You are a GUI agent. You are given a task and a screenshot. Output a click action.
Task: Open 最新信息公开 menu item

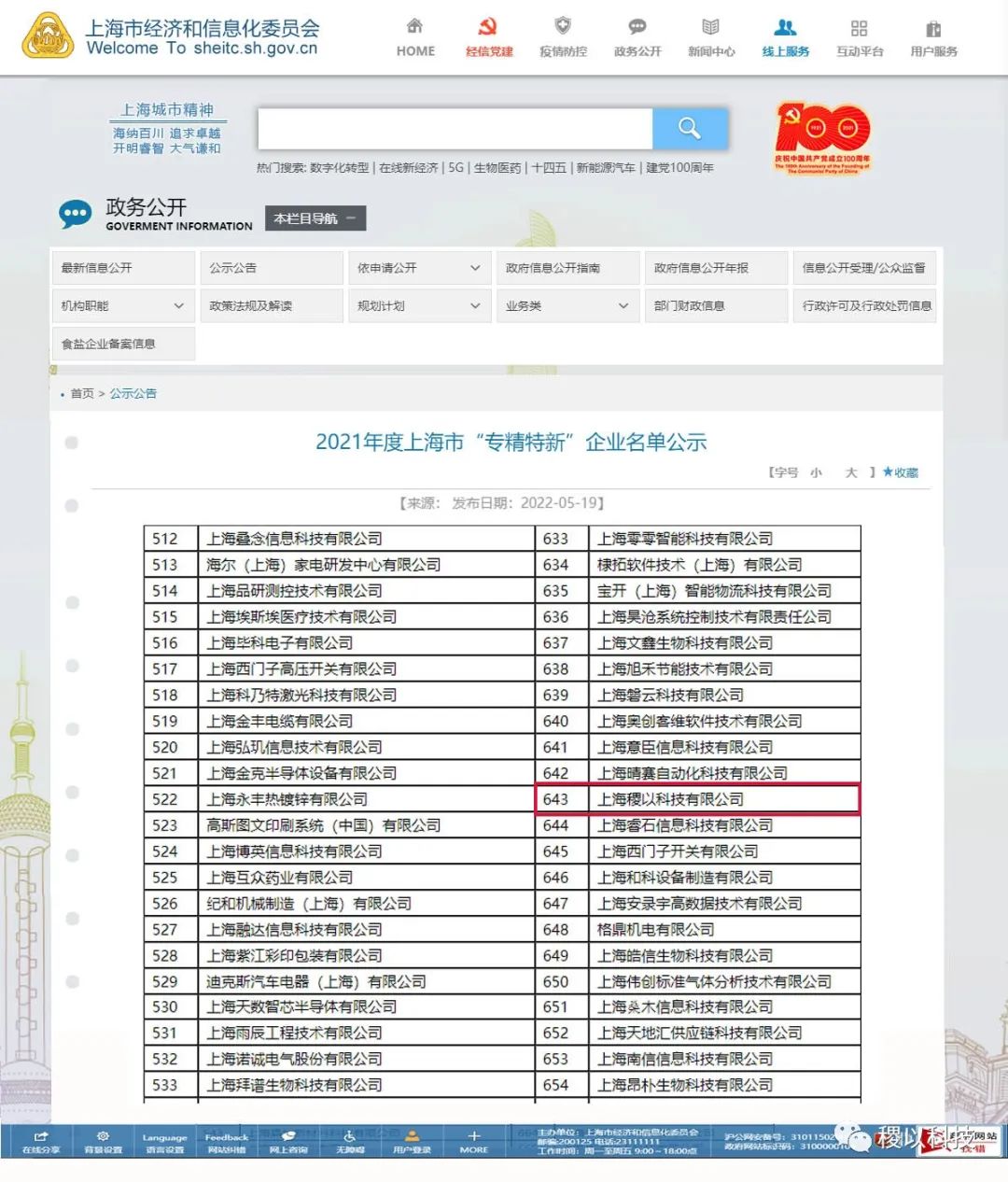[x=123, y=268]
